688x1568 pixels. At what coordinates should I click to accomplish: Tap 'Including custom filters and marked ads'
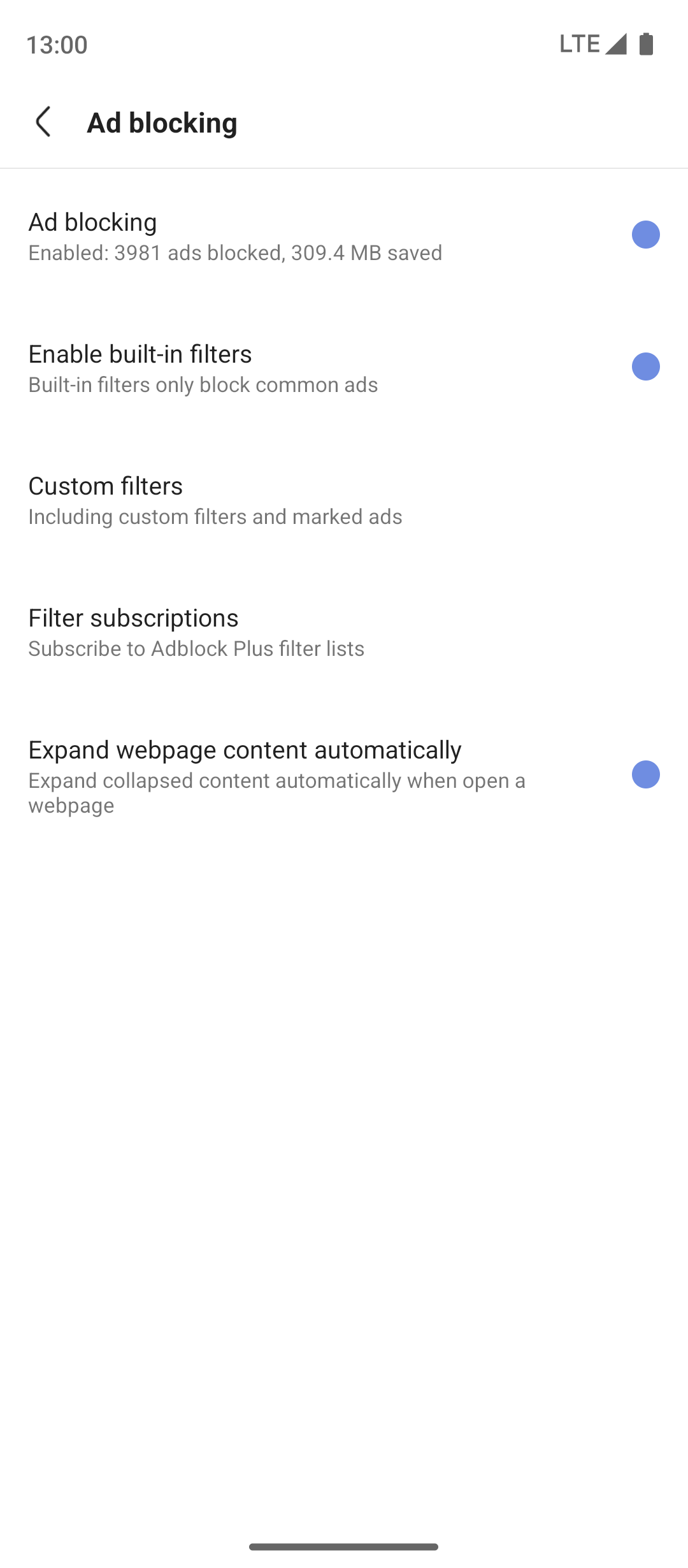(215, 517)
